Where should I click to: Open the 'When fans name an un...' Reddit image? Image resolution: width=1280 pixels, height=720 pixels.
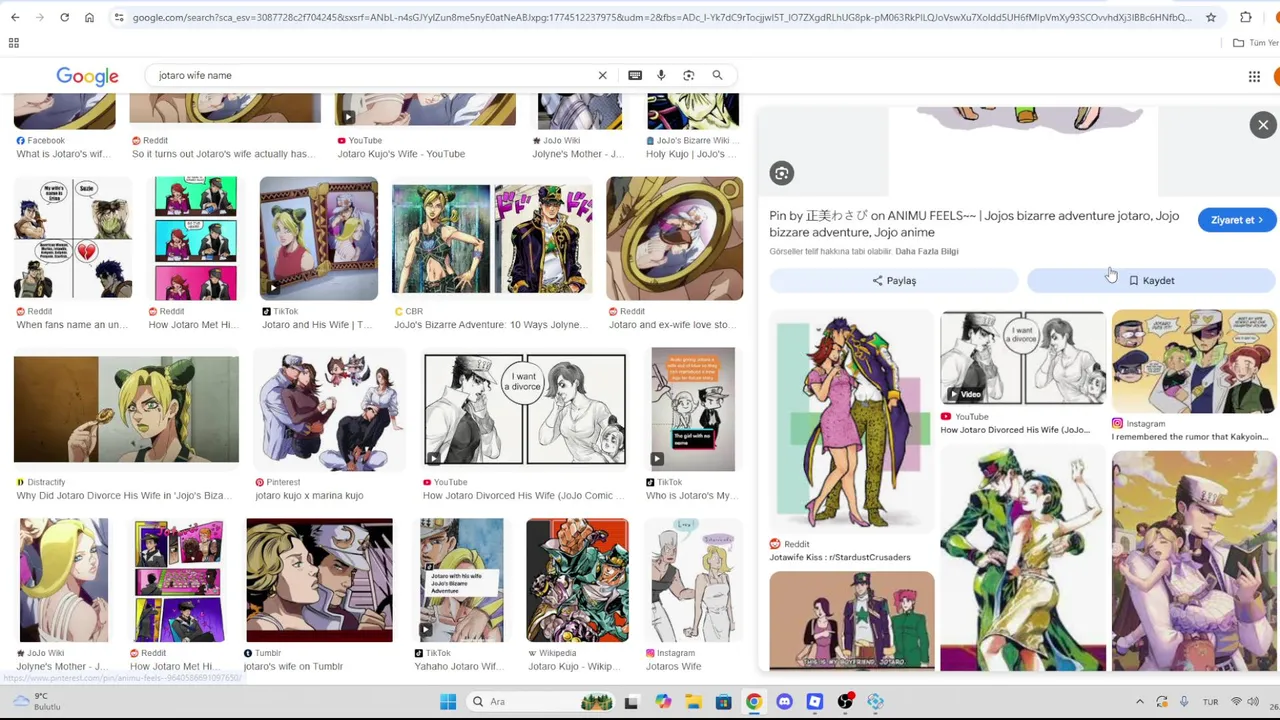pos(73,238)
